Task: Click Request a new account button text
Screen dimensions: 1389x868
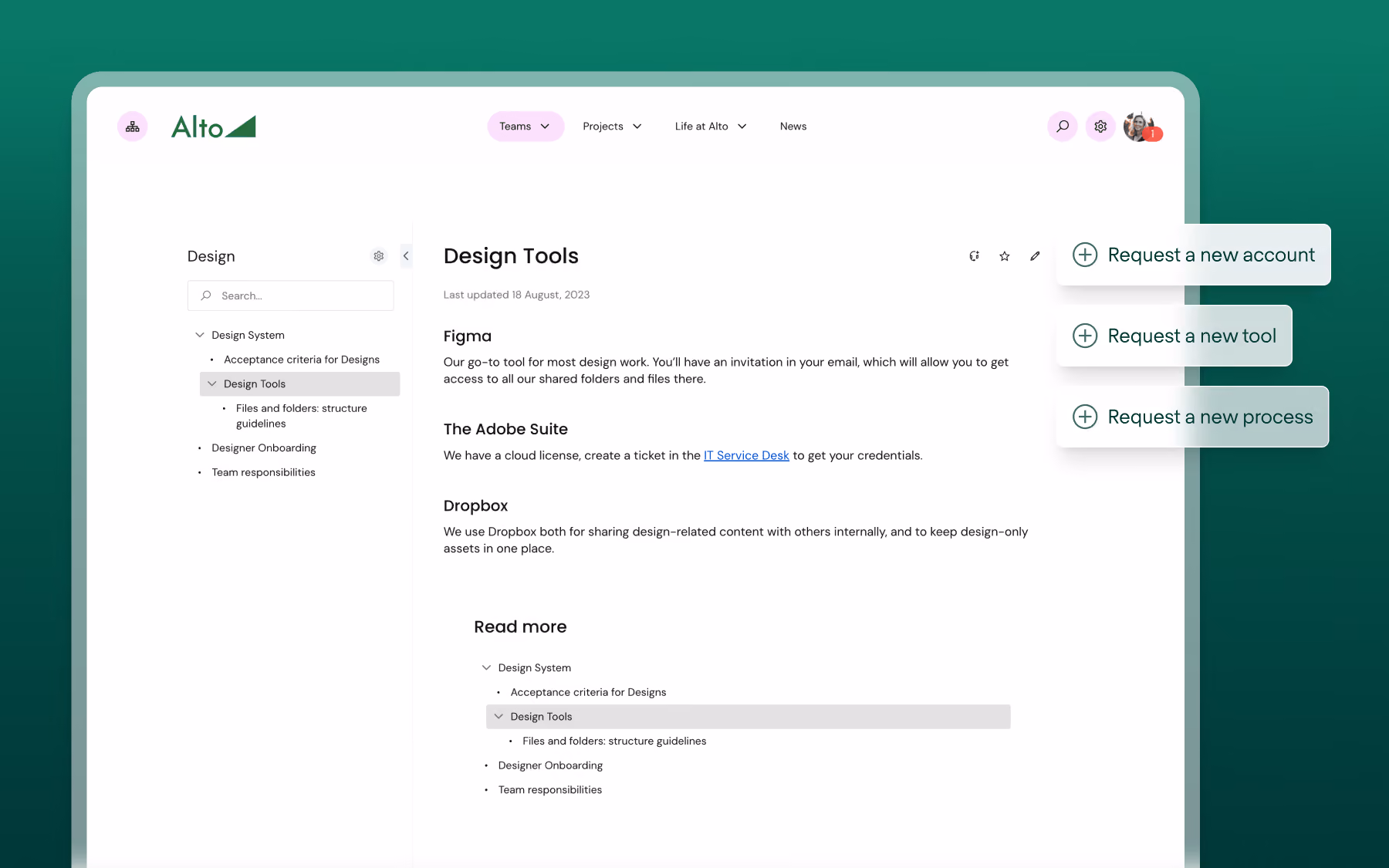Action: pyautogui.click(x=1212, y=255)
